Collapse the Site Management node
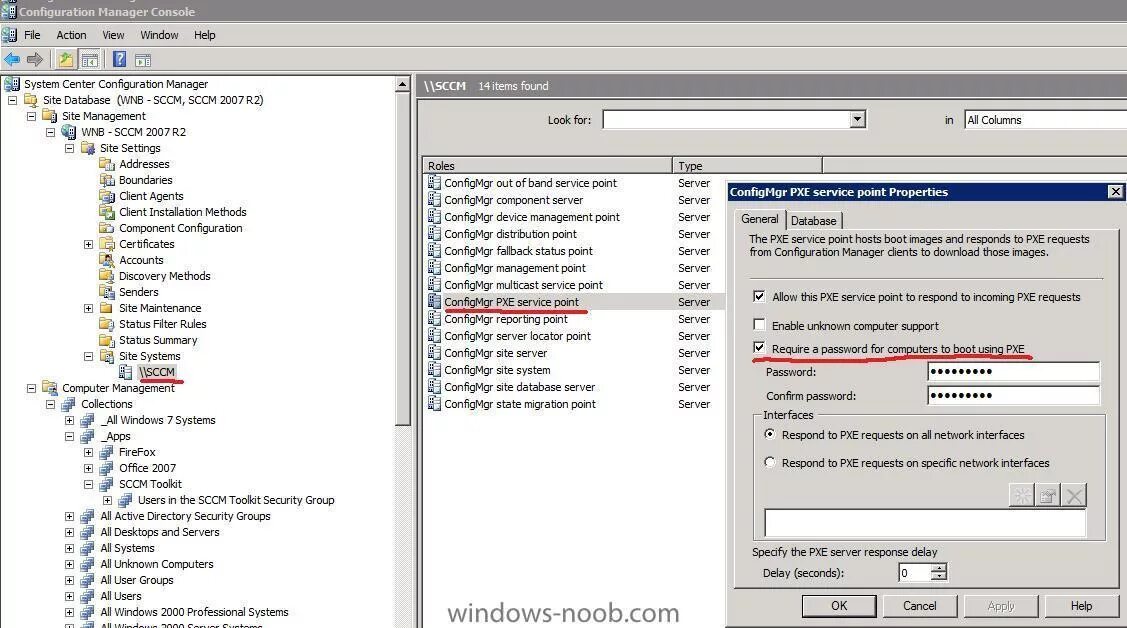Screen dimensions: 1127x628 [x=32, y=116]
